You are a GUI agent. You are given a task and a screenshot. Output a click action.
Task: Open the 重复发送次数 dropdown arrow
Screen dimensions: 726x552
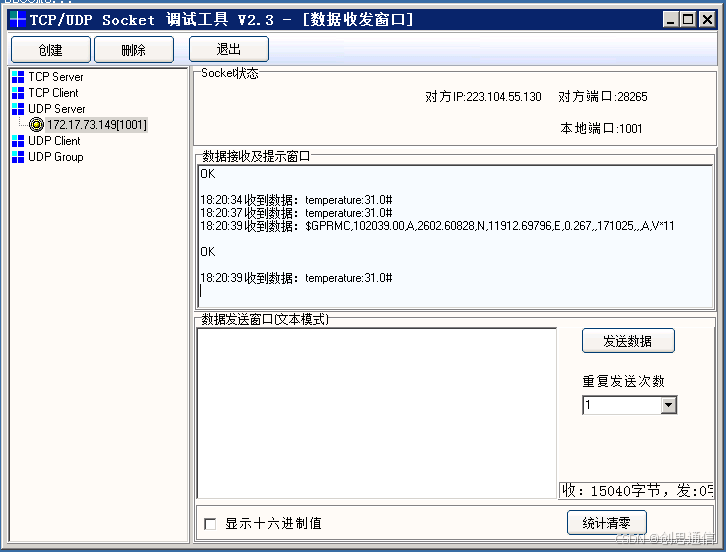(x=668, y=405)
